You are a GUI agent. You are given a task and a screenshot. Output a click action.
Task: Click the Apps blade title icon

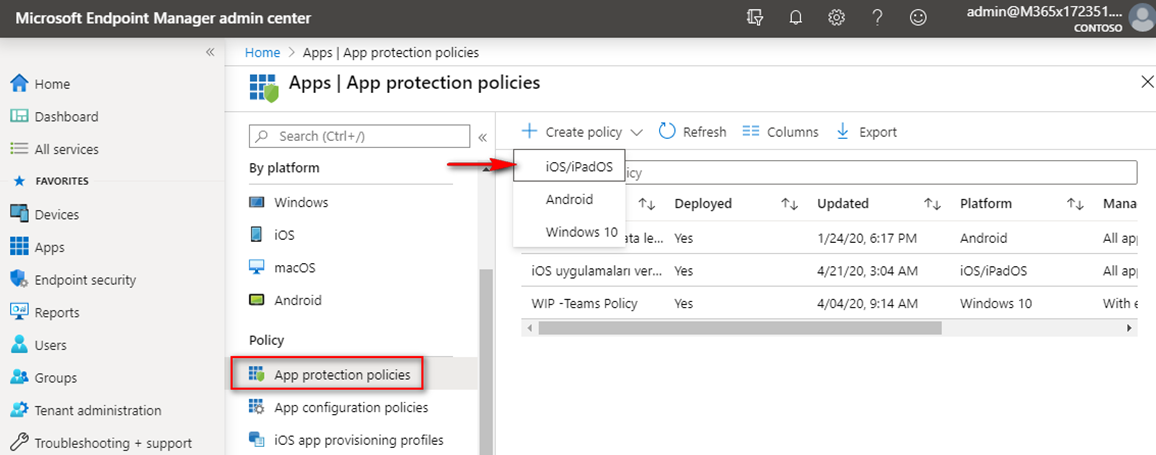point(264,86)
